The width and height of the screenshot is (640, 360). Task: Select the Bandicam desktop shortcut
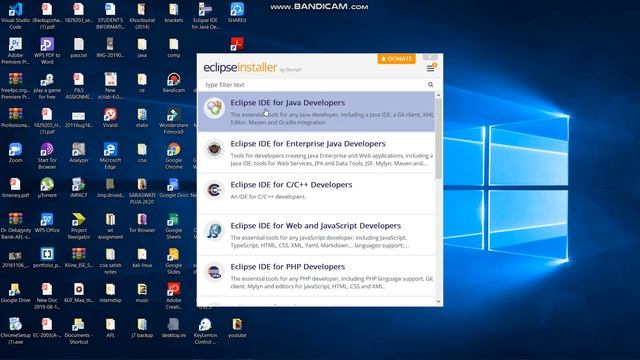174,82
